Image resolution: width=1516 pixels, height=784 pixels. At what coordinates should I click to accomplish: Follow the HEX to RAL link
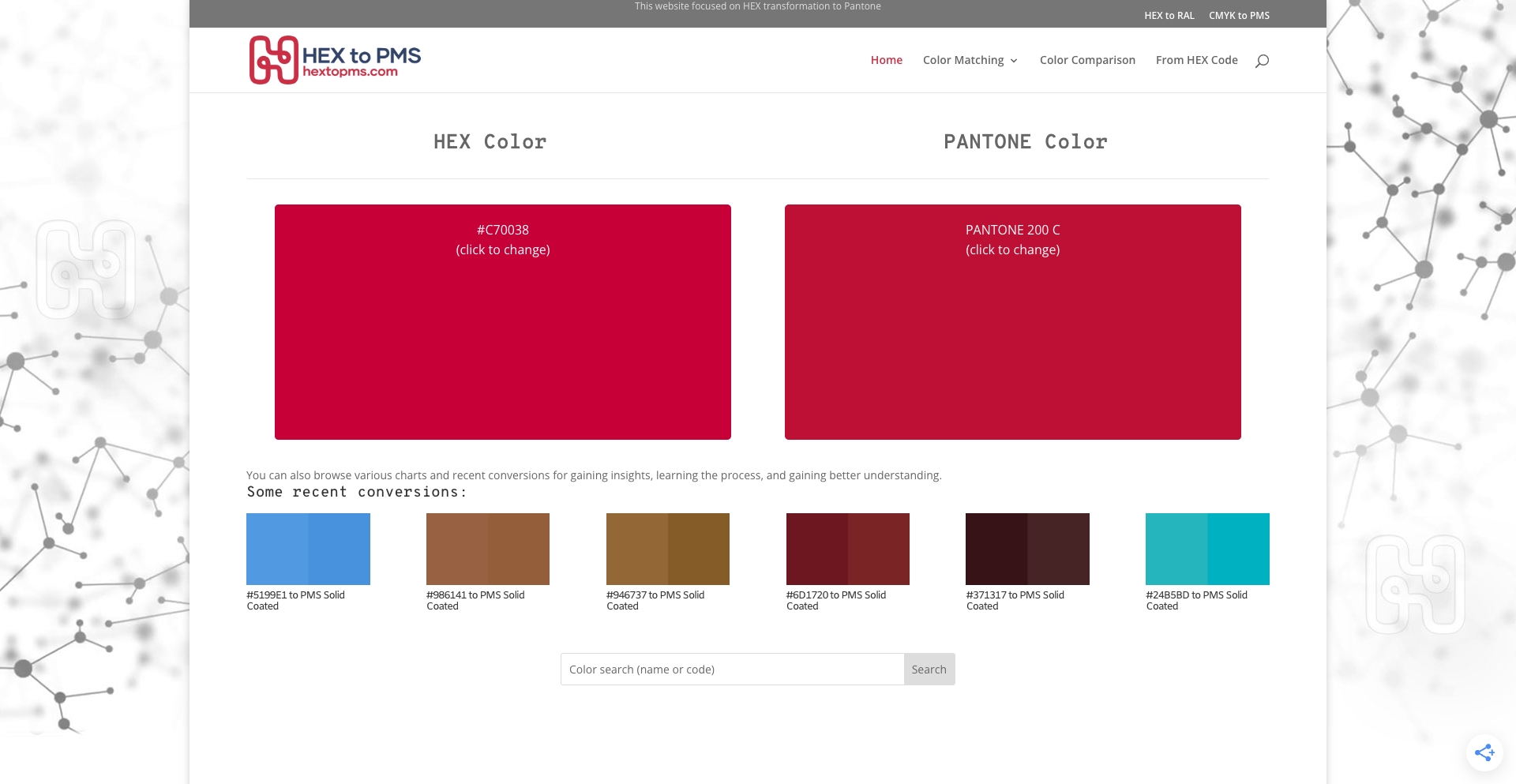pyautogui.click(x=1169, y=16)
